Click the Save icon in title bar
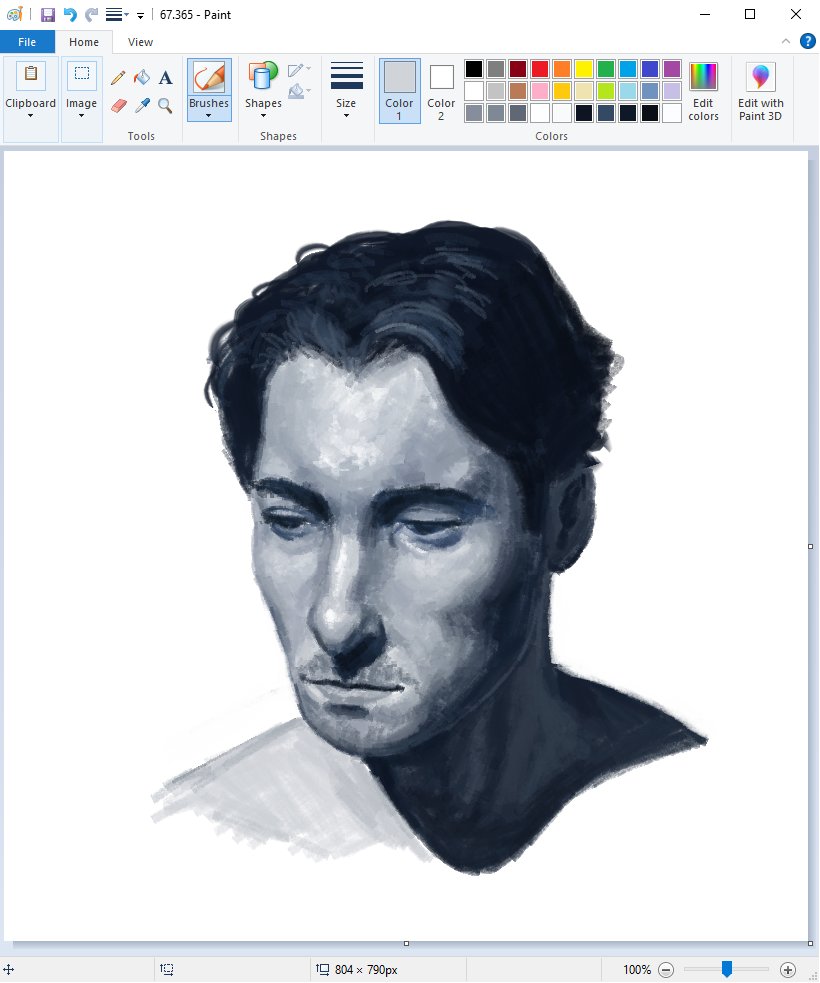This screenshot has height=983, width=820. pyautogui.click(x=47, y=15)
